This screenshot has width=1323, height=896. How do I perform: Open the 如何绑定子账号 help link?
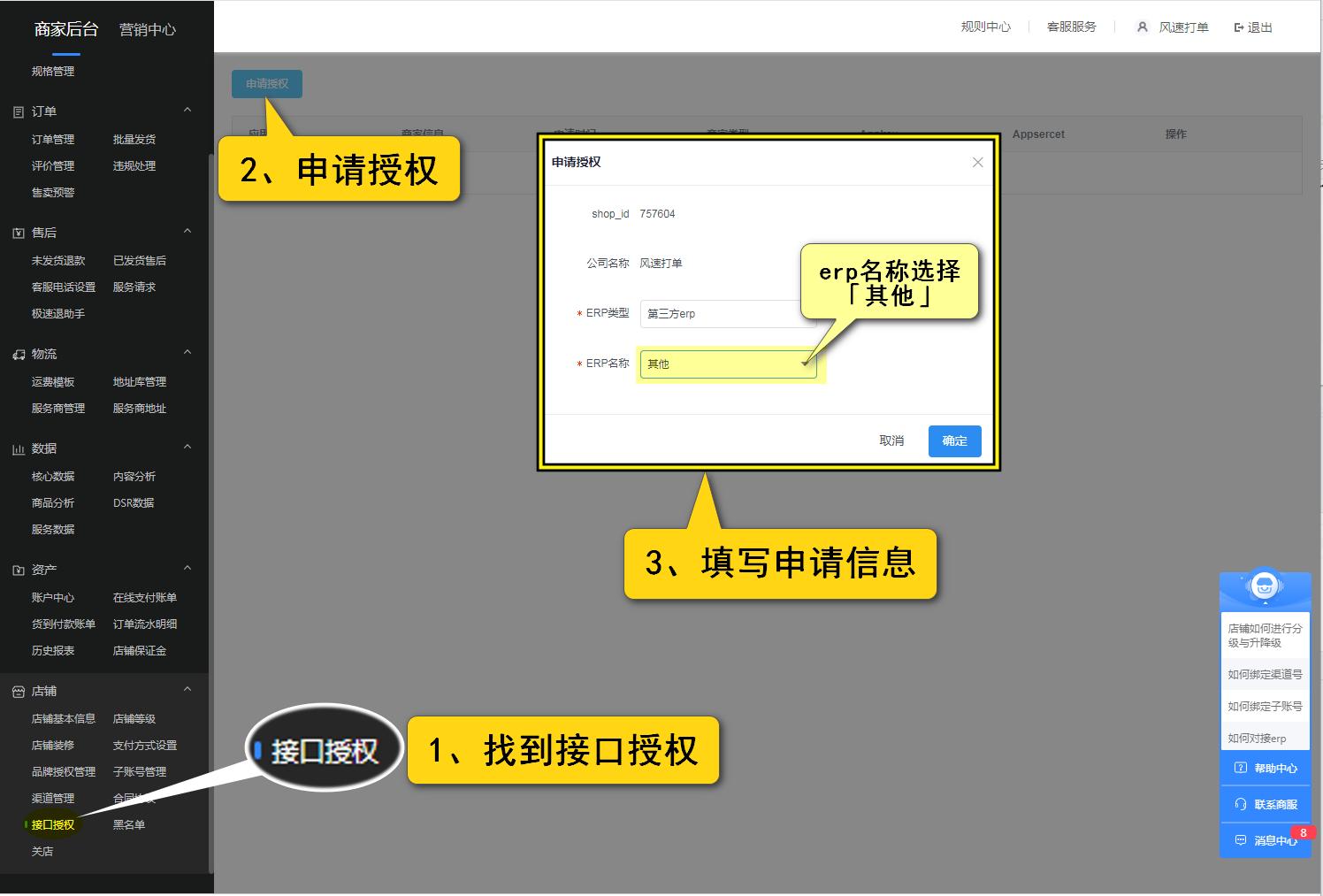(x=1263, y=705)
